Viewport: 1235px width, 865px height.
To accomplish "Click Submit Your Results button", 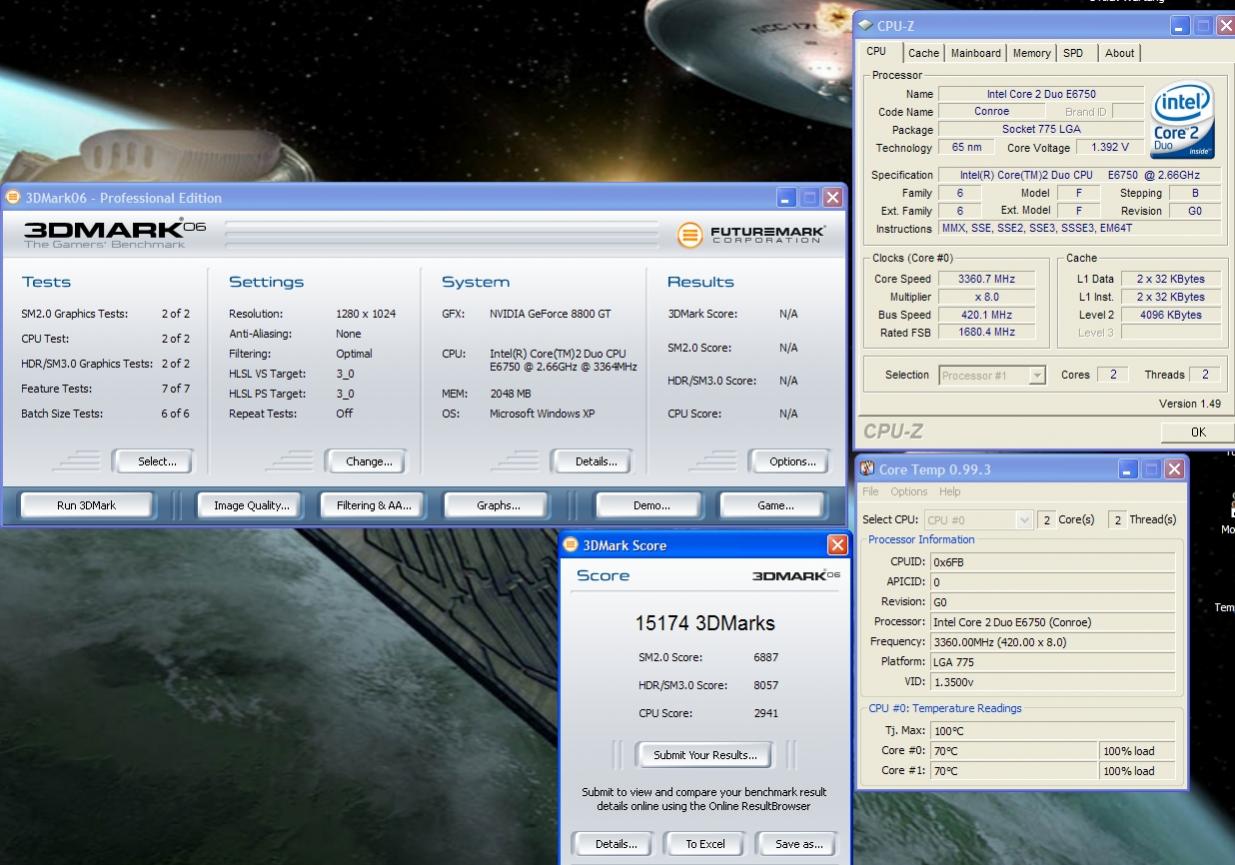I will coord(705,755).
